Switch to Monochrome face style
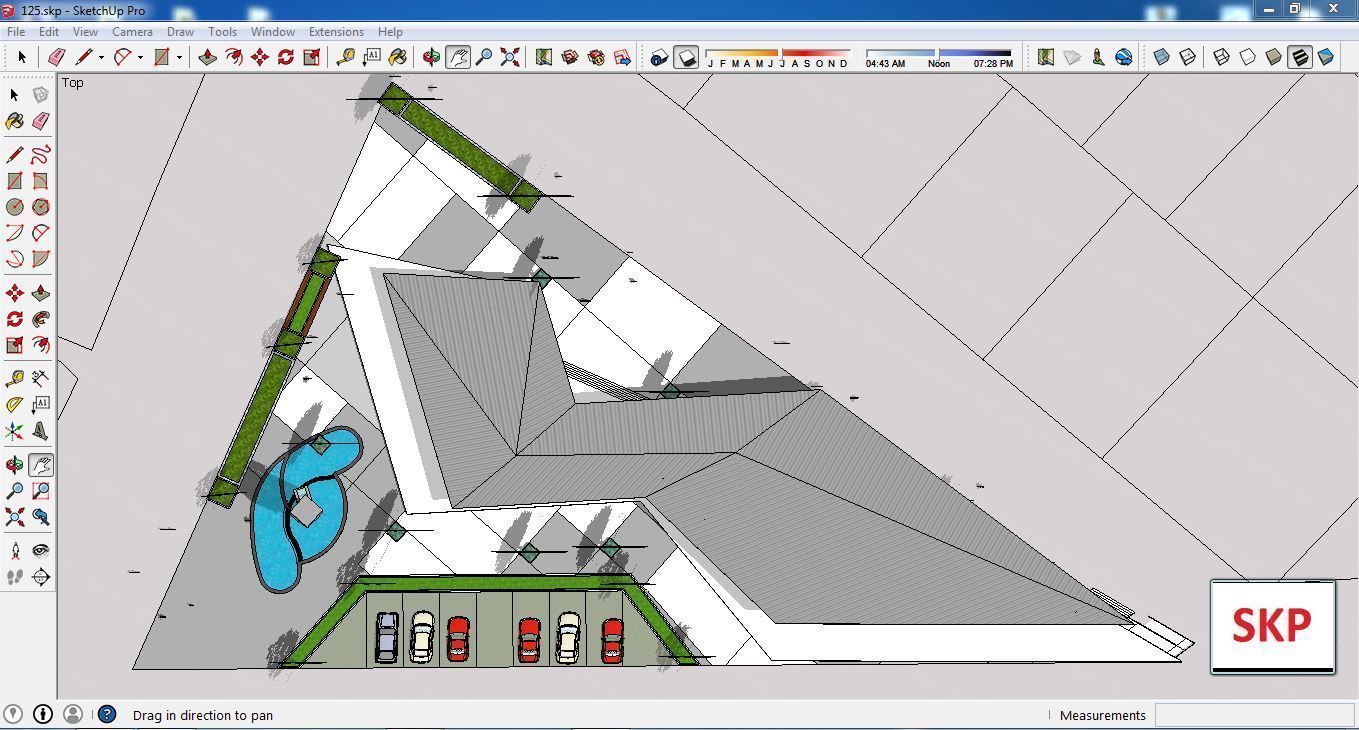This screenshot has width=1359, height=730. [1326, 57]
